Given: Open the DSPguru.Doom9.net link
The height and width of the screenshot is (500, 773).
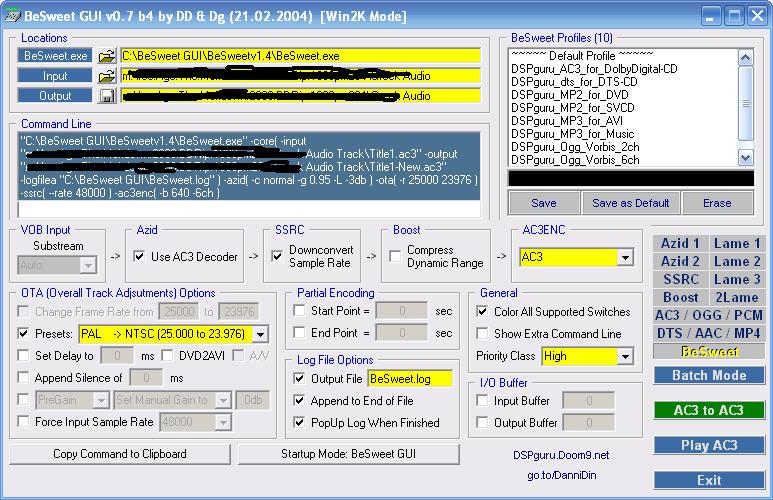Looking at the screenshot, I should tap(561, 455).
